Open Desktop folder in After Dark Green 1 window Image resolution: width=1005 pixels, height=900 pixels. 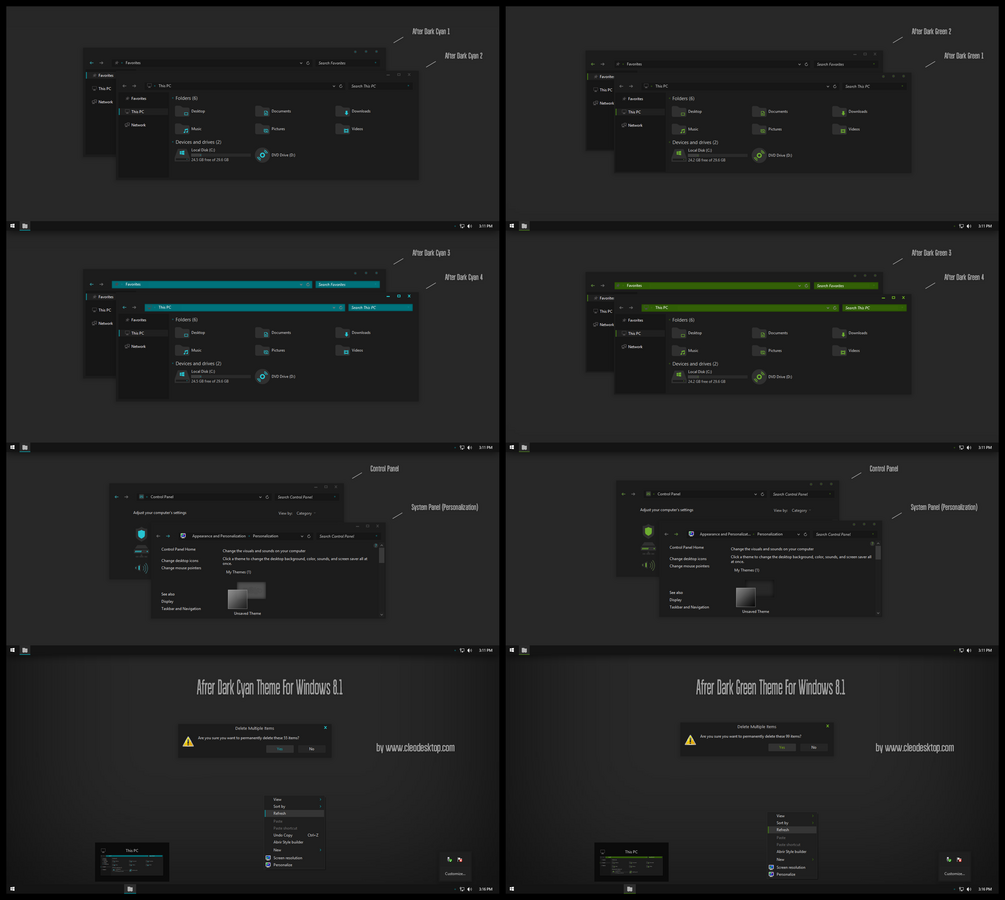687,112
